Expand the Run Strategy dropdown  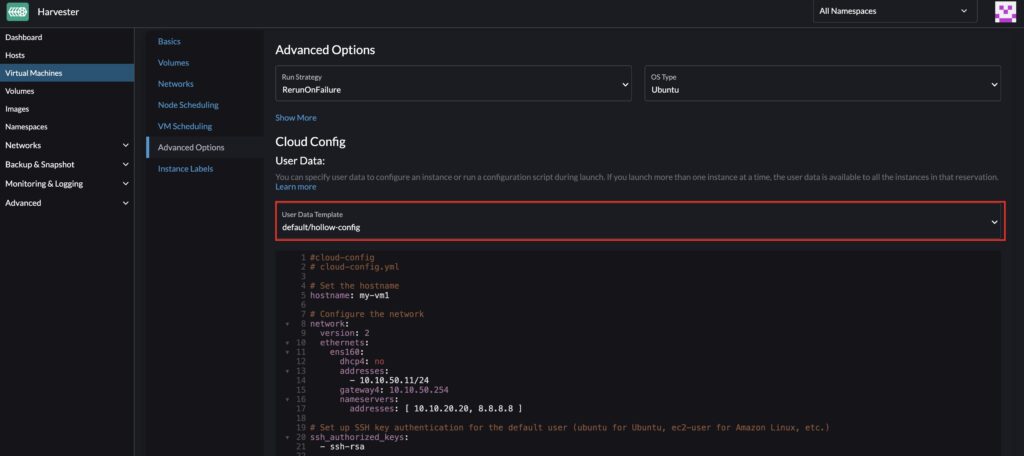tap(453, 84)
